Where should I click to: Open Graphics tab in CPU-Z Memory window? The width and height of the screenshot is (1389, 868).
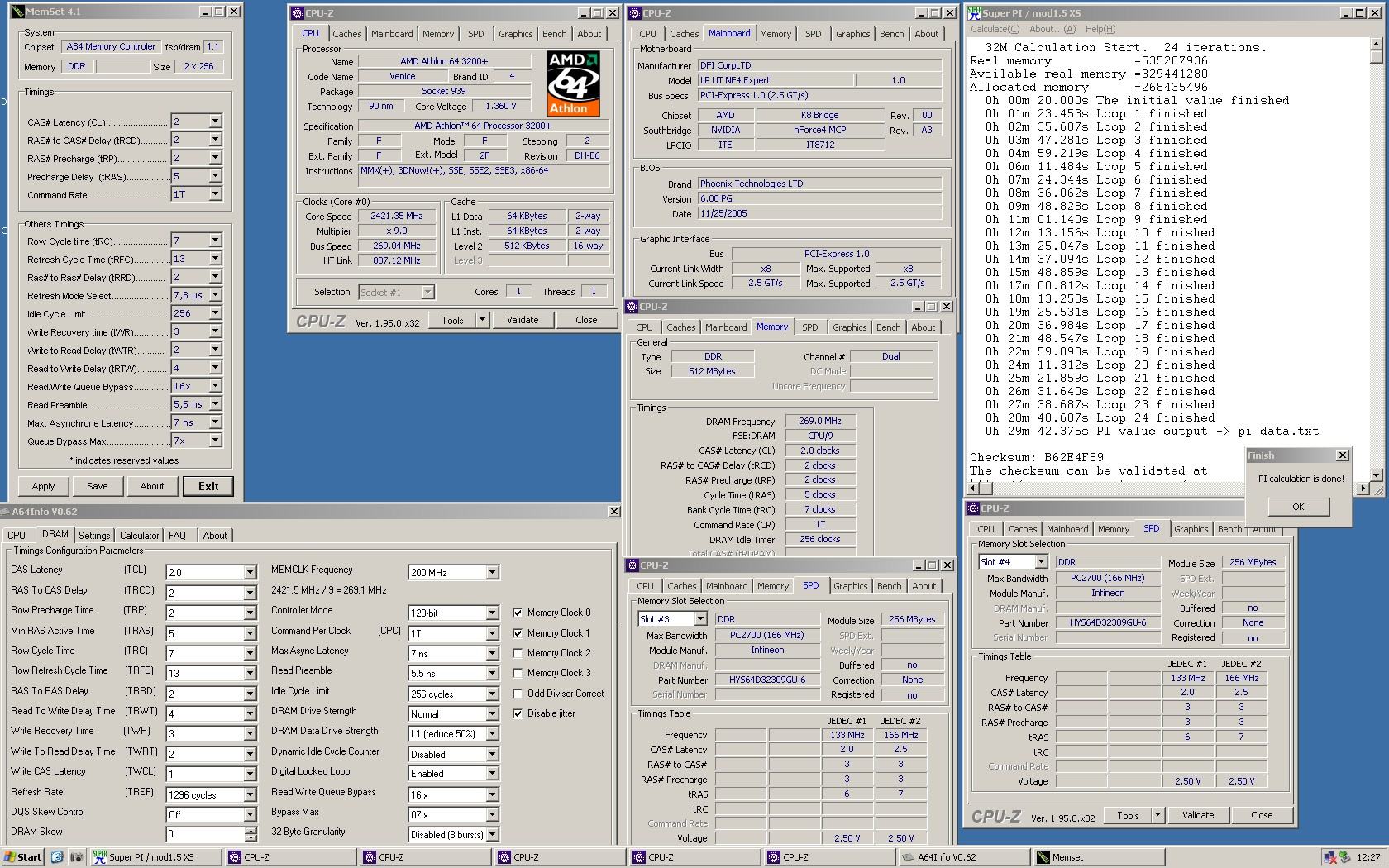(849, 327)
